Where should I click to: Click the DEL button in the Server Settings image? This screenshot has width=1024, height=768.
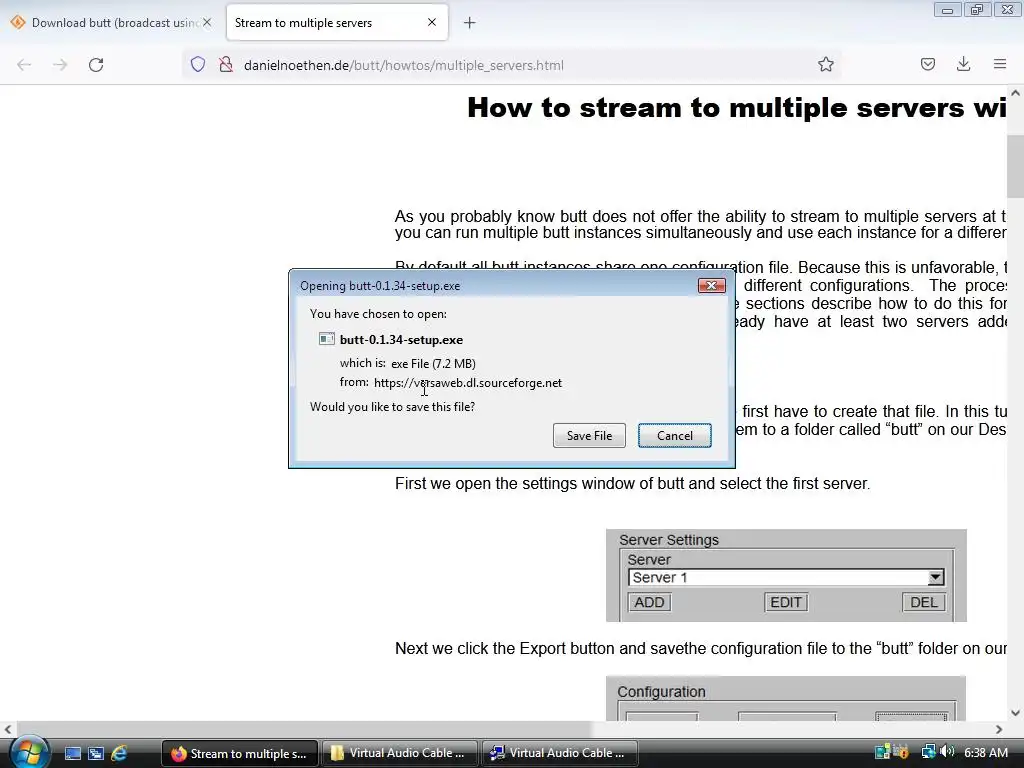tap(923, 602)
